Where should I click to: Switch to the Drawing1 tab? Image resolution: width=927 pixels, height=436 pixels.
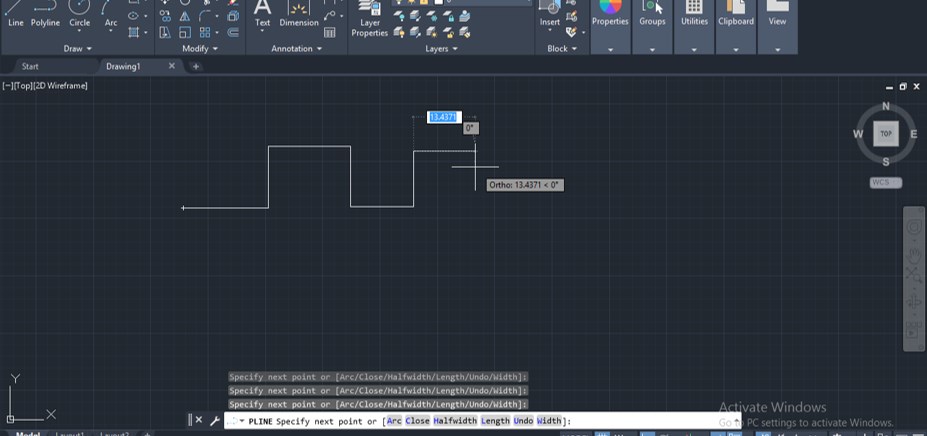point(123,66)
